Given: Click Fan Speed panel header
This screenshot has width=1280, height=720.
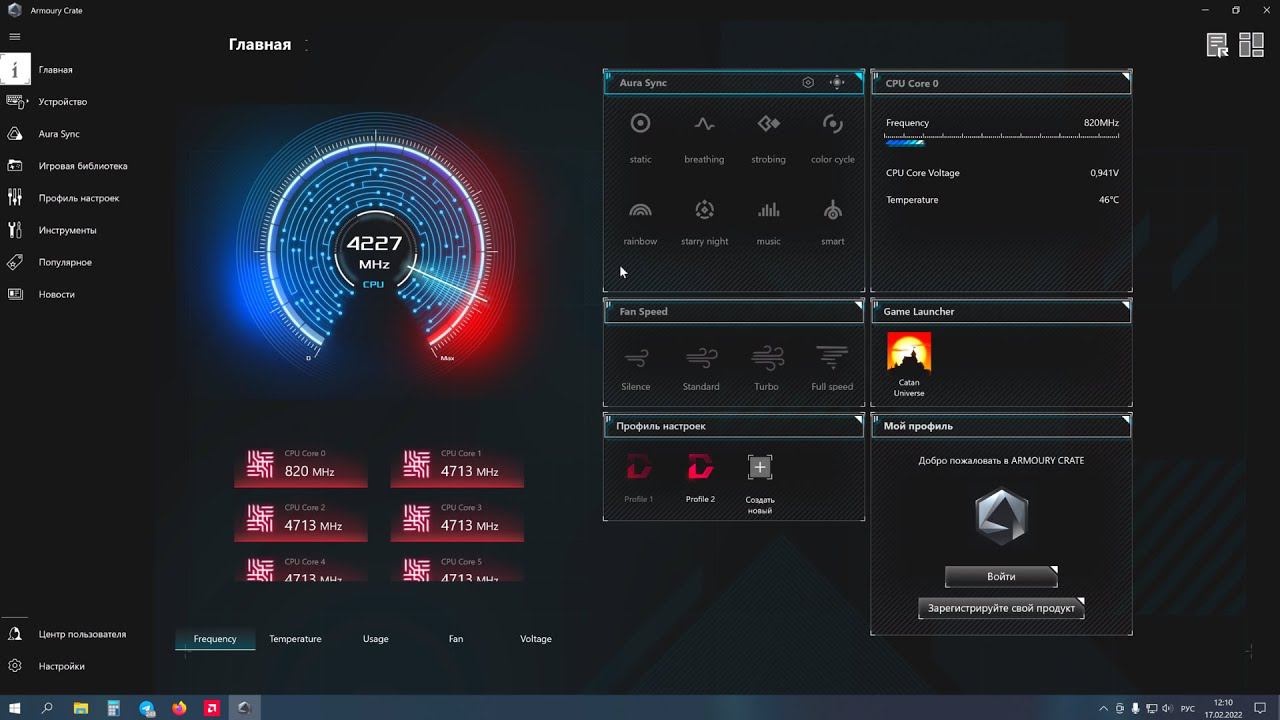Looking at the screenshot, I should pos(734,311).
